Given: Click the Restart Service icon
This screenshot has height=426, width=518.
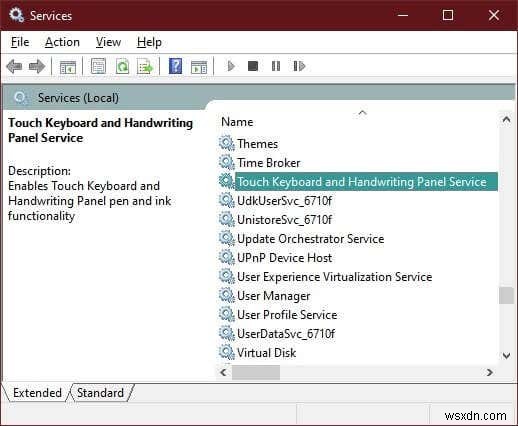Looking at the screenshot, I should pos(299,66).
